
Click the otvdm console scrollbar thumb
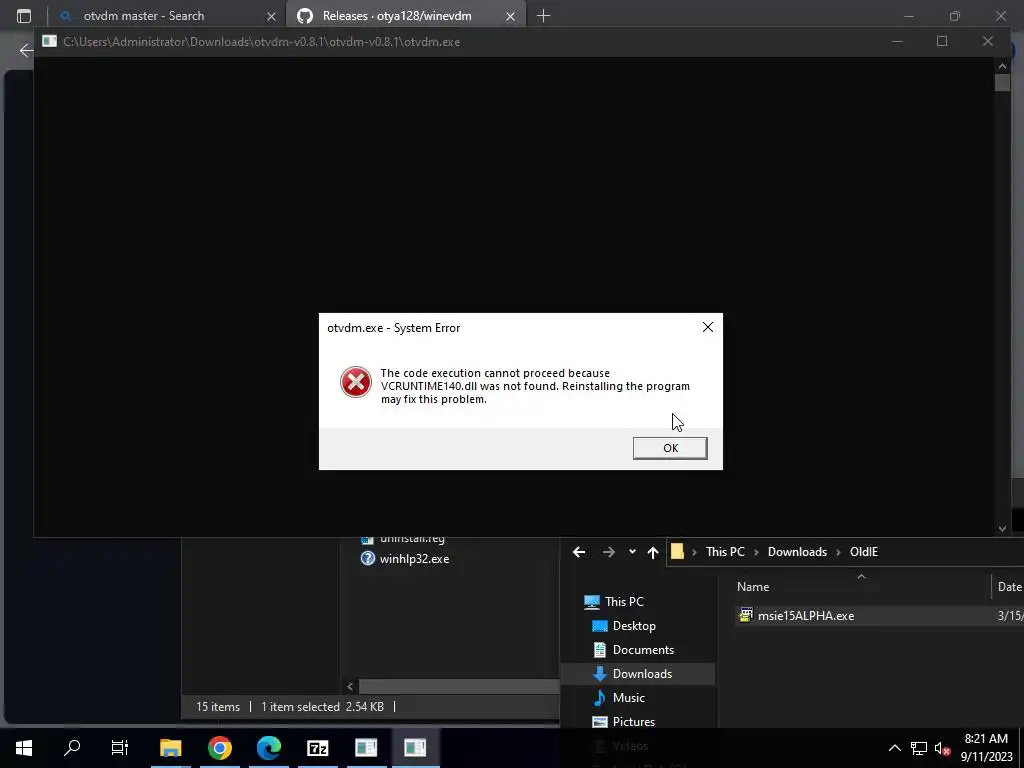(1002, 83)
